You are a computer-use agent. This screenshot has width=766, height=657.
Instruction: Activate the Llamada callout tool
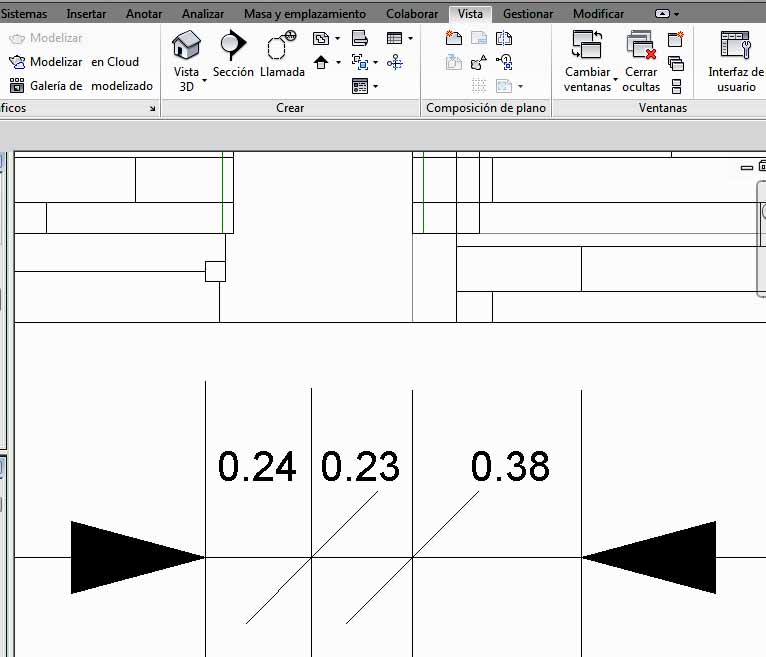pyautogui.click(x=282, y=55)
